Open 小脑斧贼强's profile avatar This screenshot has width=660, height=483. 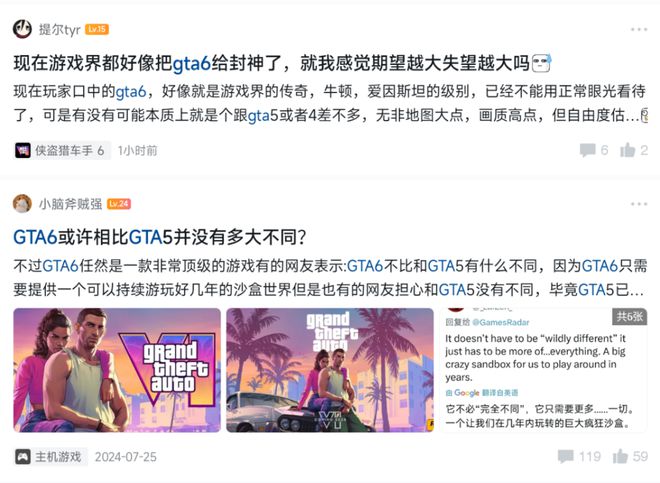tap(22, 204)
